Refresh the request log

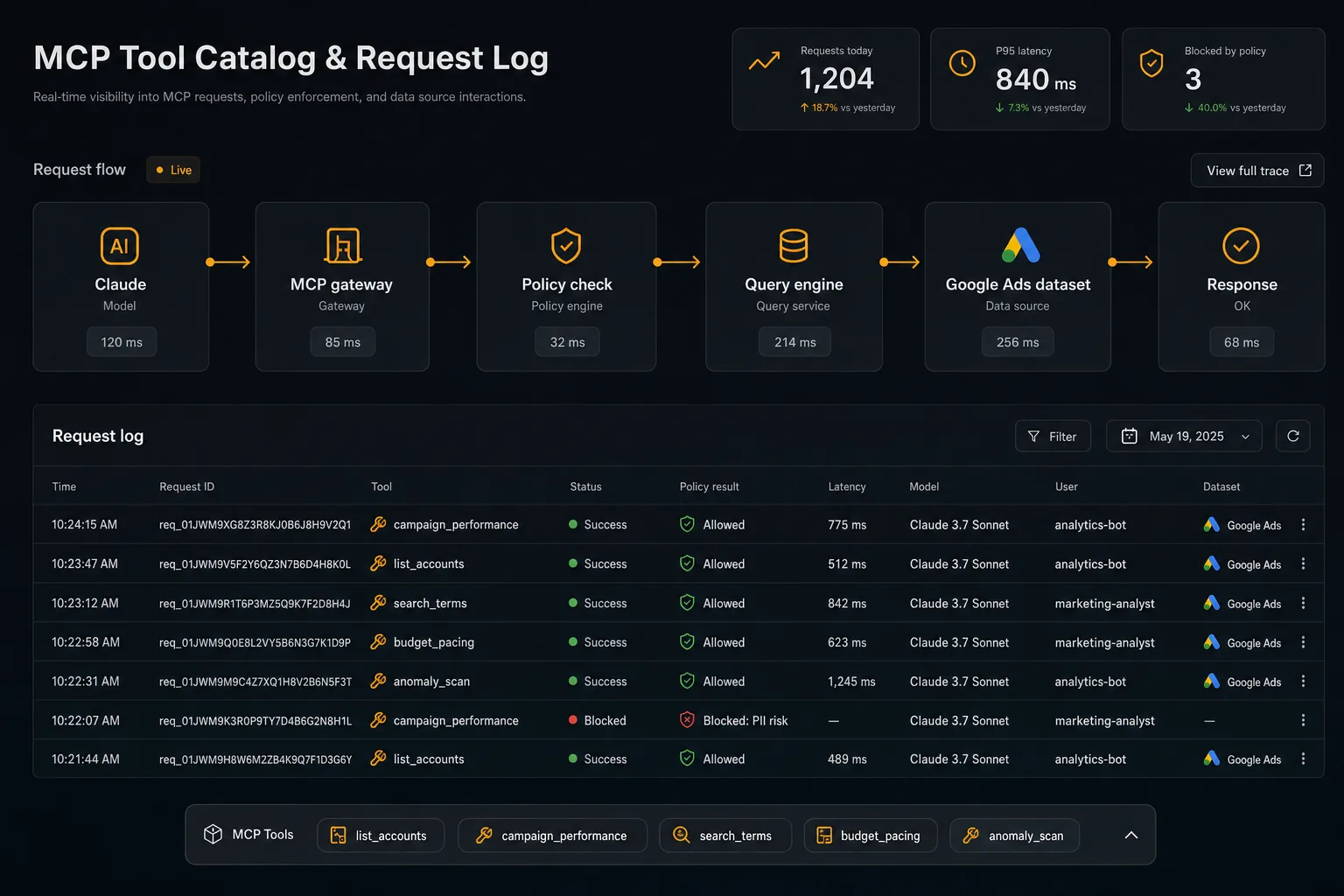(x=1293, y=436)
